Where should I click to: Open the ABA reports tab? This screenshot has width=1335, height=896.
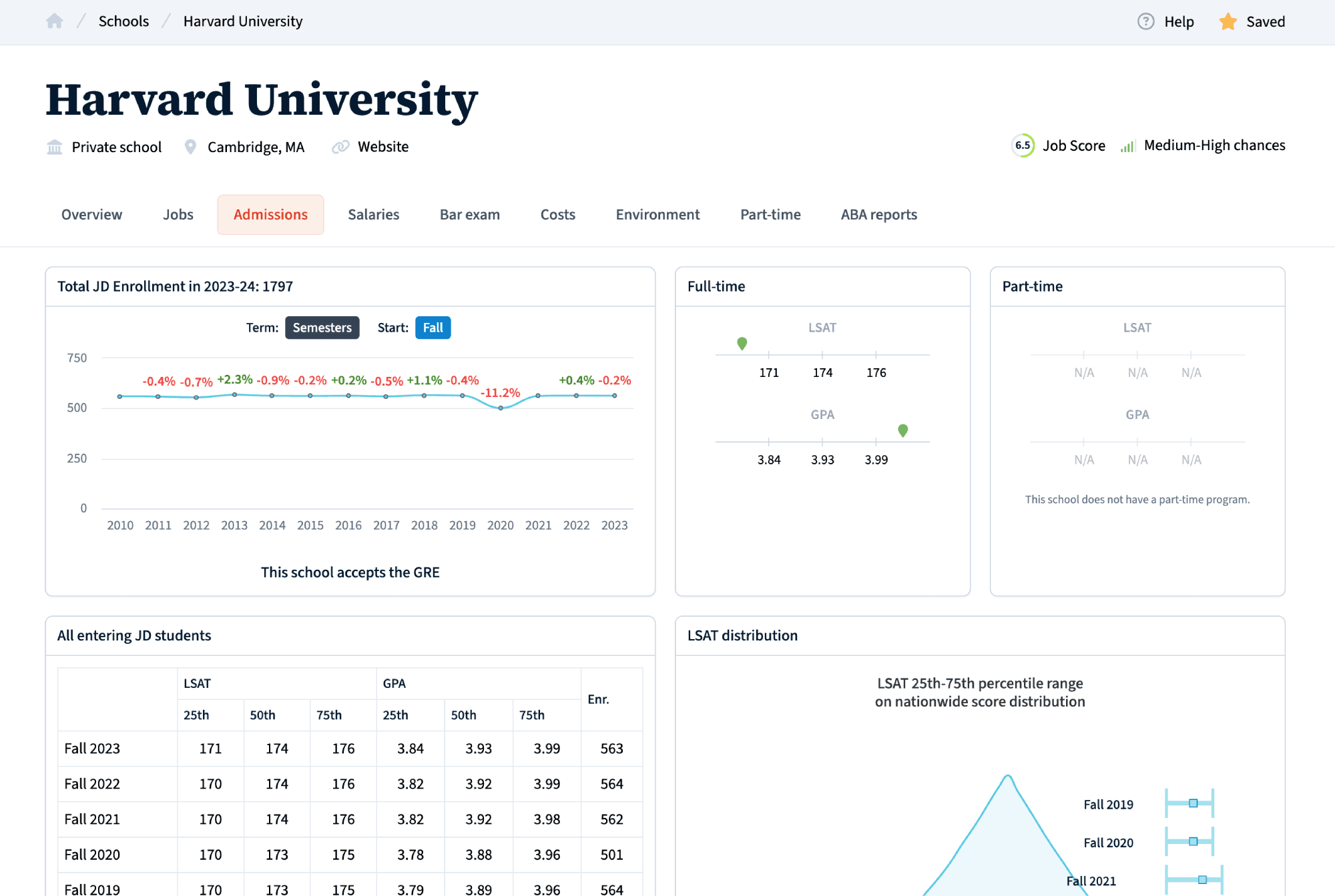(878, 215)
